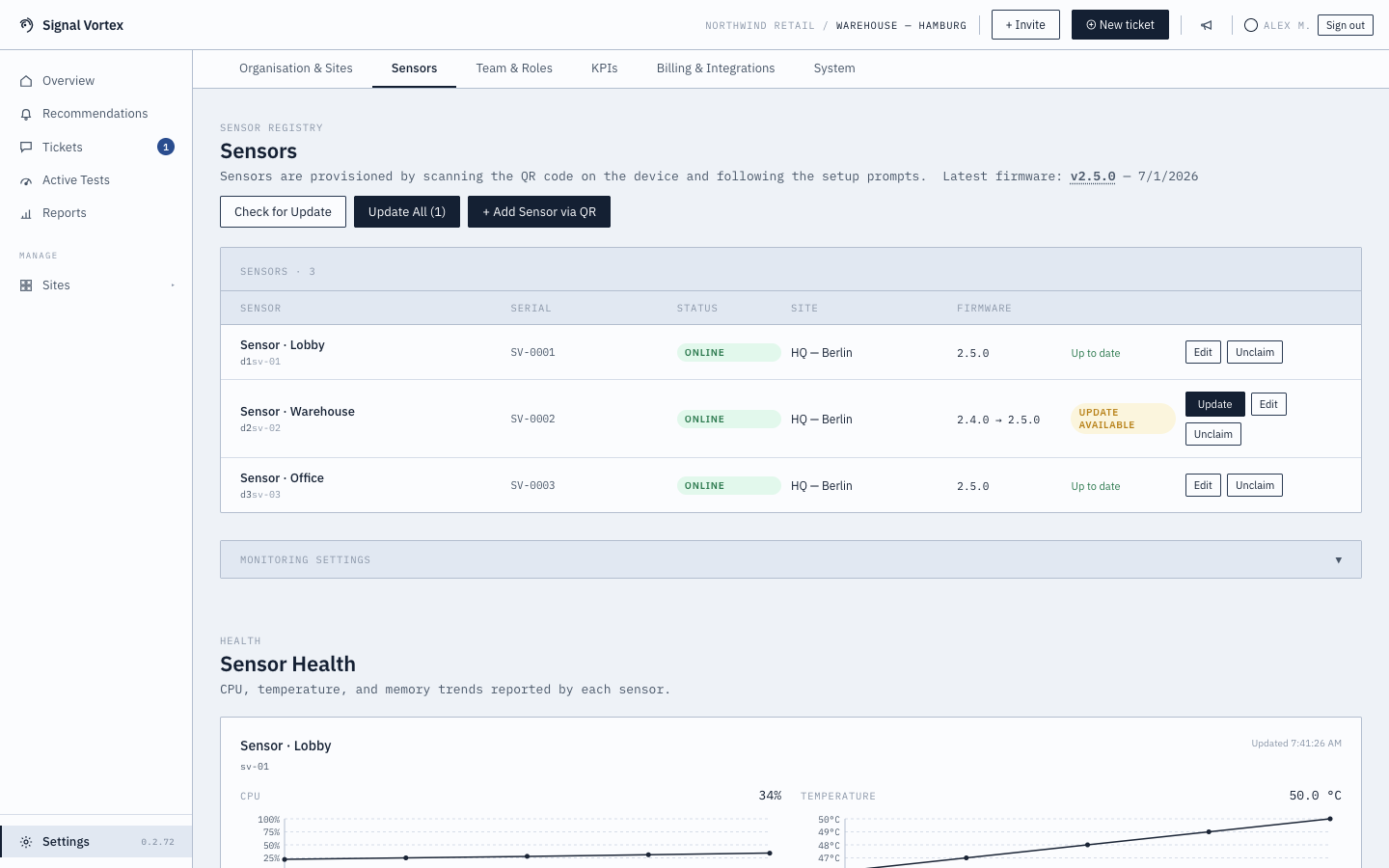Expand the Sites submenu arrow
The width and height of the screenshot is (1389, 868).
173,285
